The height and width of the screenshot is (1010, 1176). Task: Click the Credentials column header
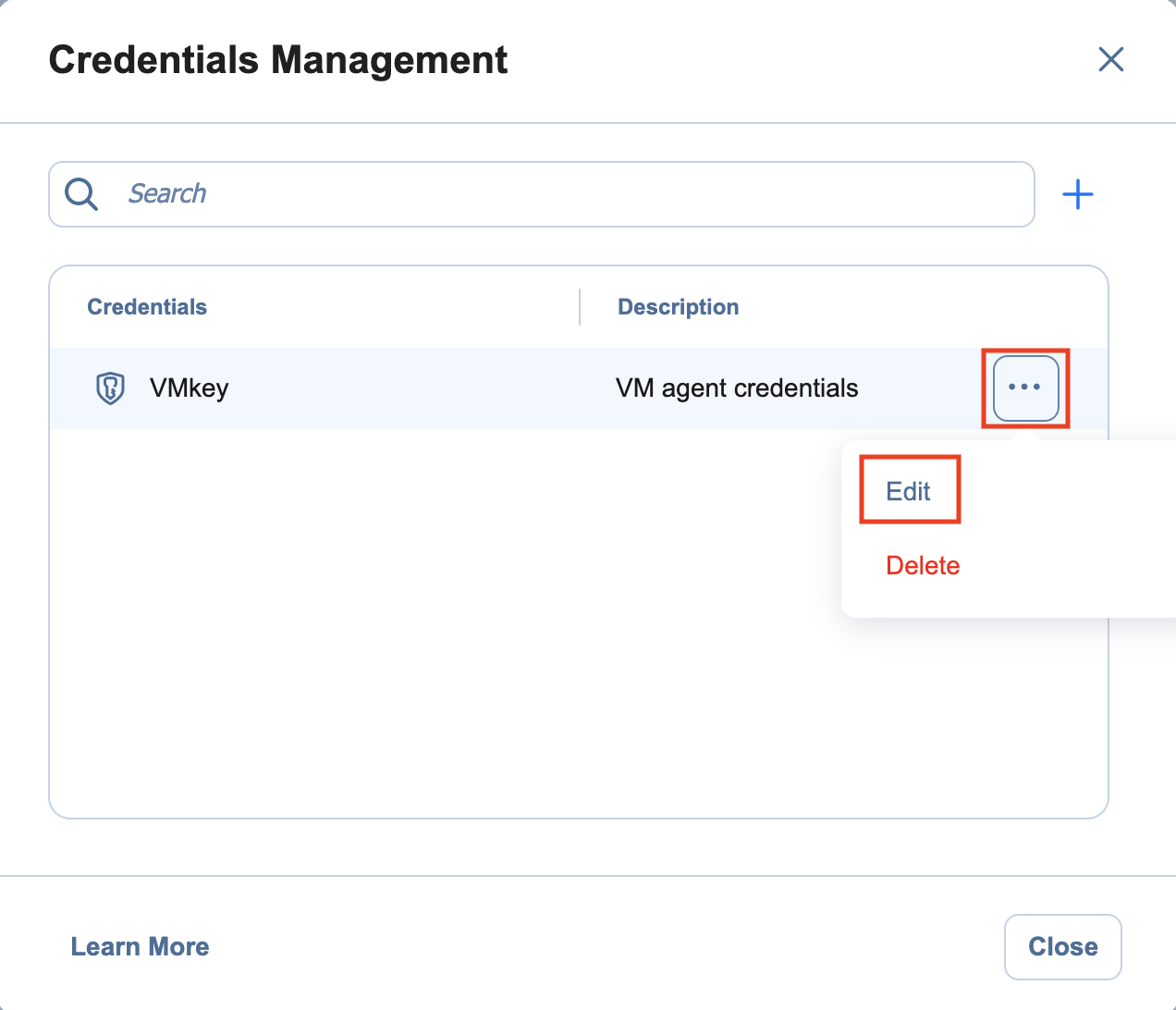[x=146, y=306]
